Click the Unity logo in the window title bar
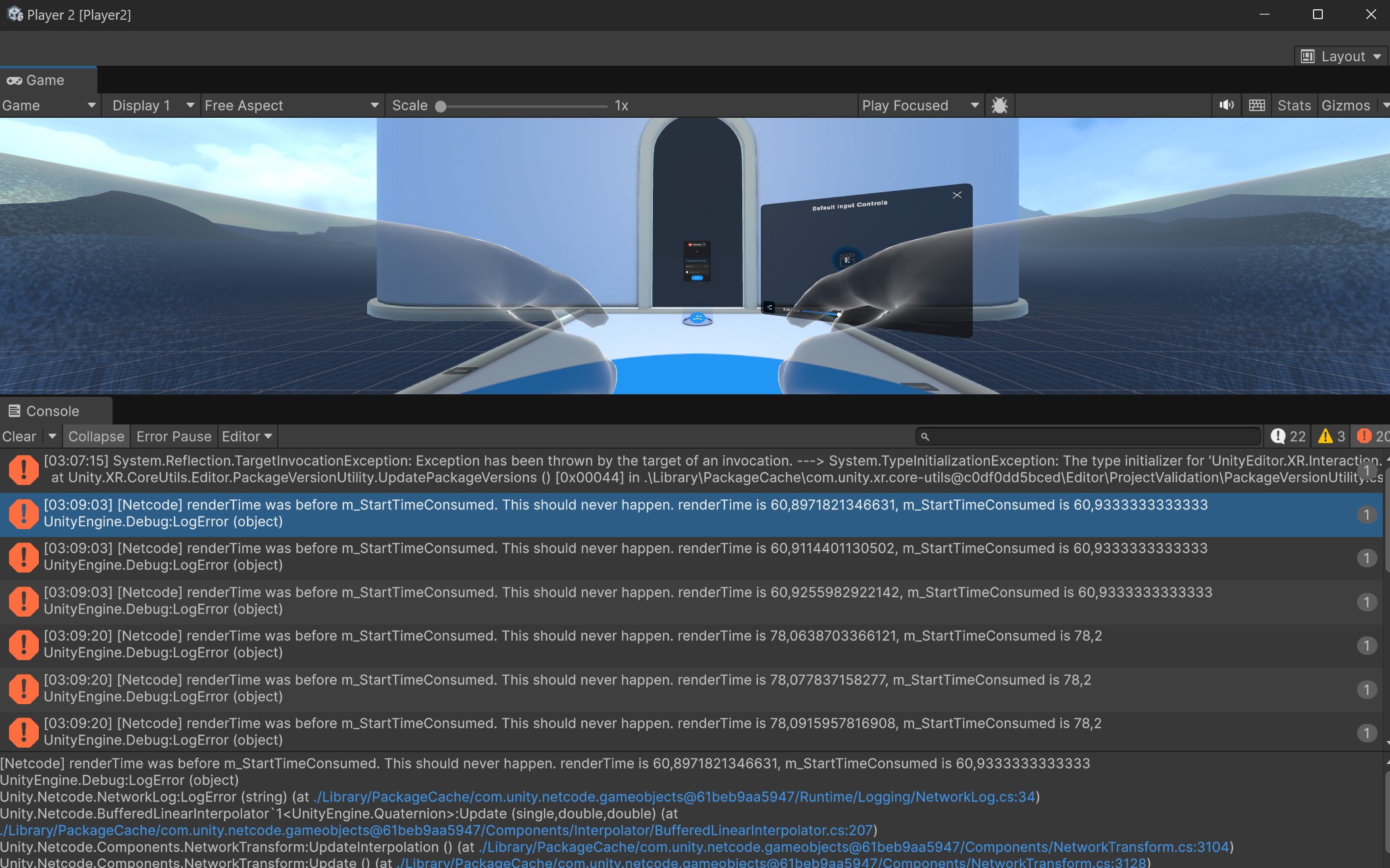Image resolution: width=1390 pixels, height=868 pixels. [14, 14]
